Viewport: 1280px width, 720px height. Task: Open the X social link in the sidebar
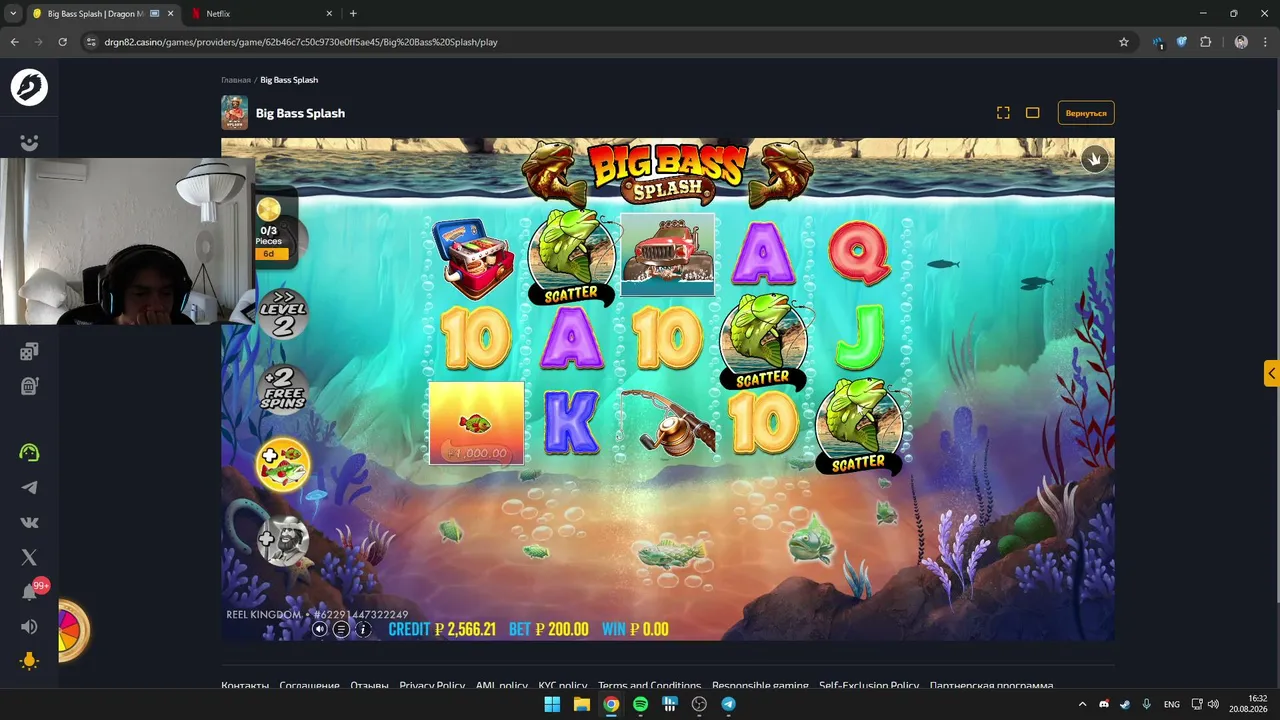(29, 557)
